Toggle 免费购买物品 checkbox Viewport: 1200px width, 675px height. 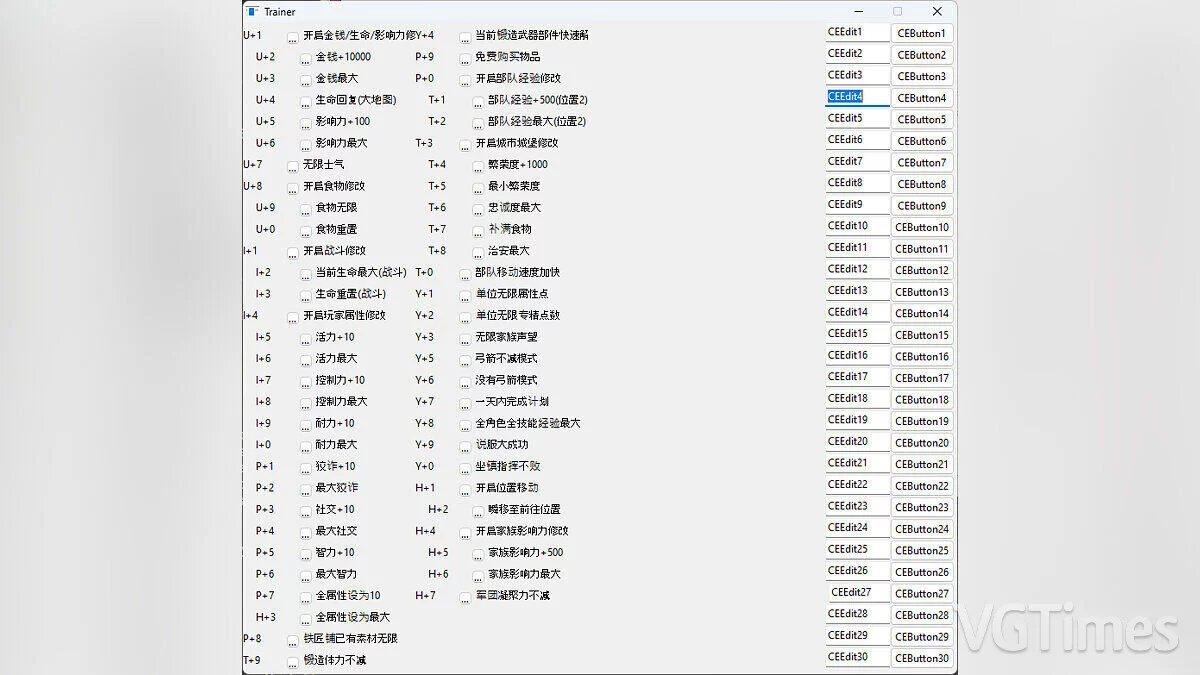click(x=465, y=58)
